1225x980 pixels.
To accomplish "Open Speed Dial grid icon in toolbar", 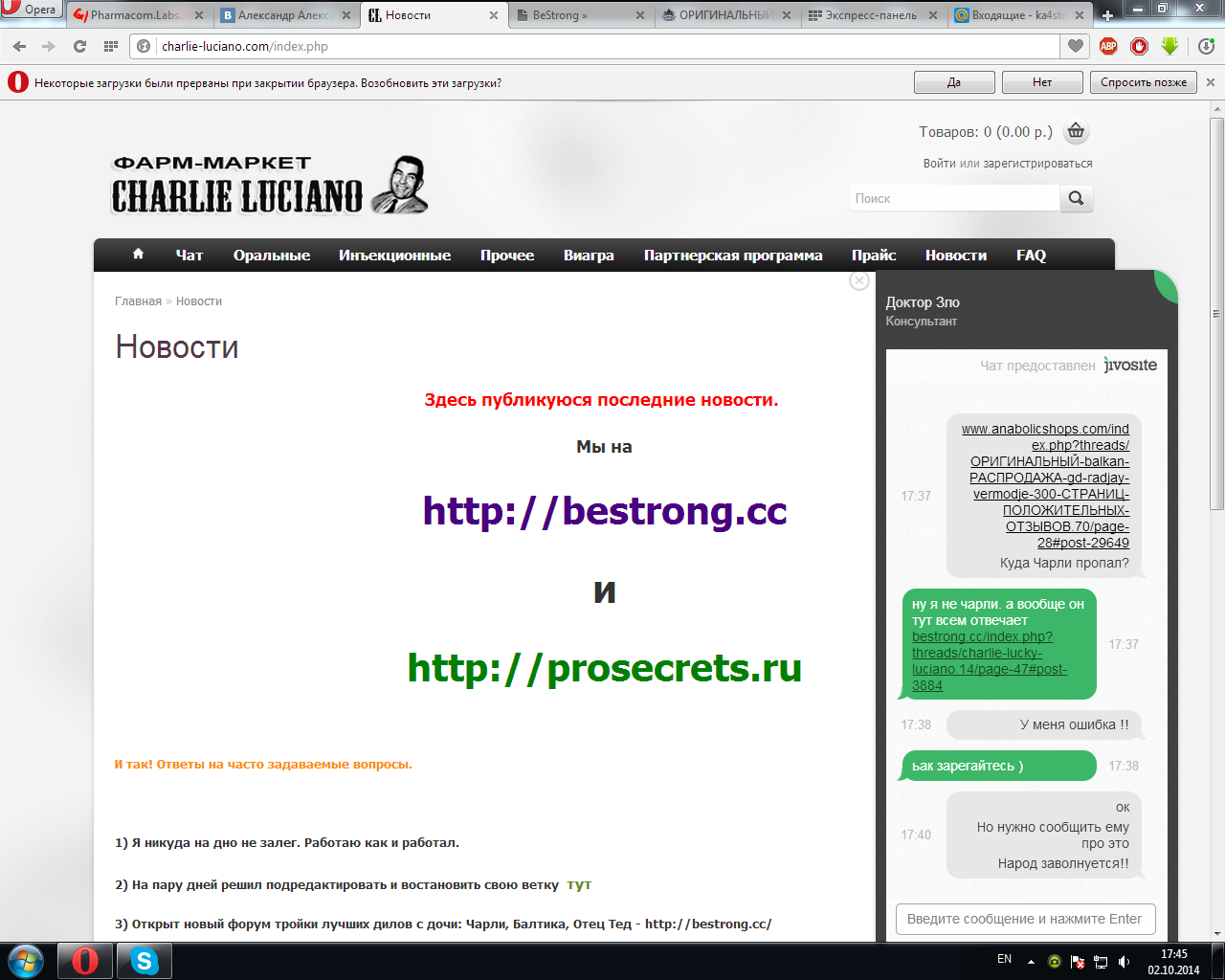I will 111,46.
